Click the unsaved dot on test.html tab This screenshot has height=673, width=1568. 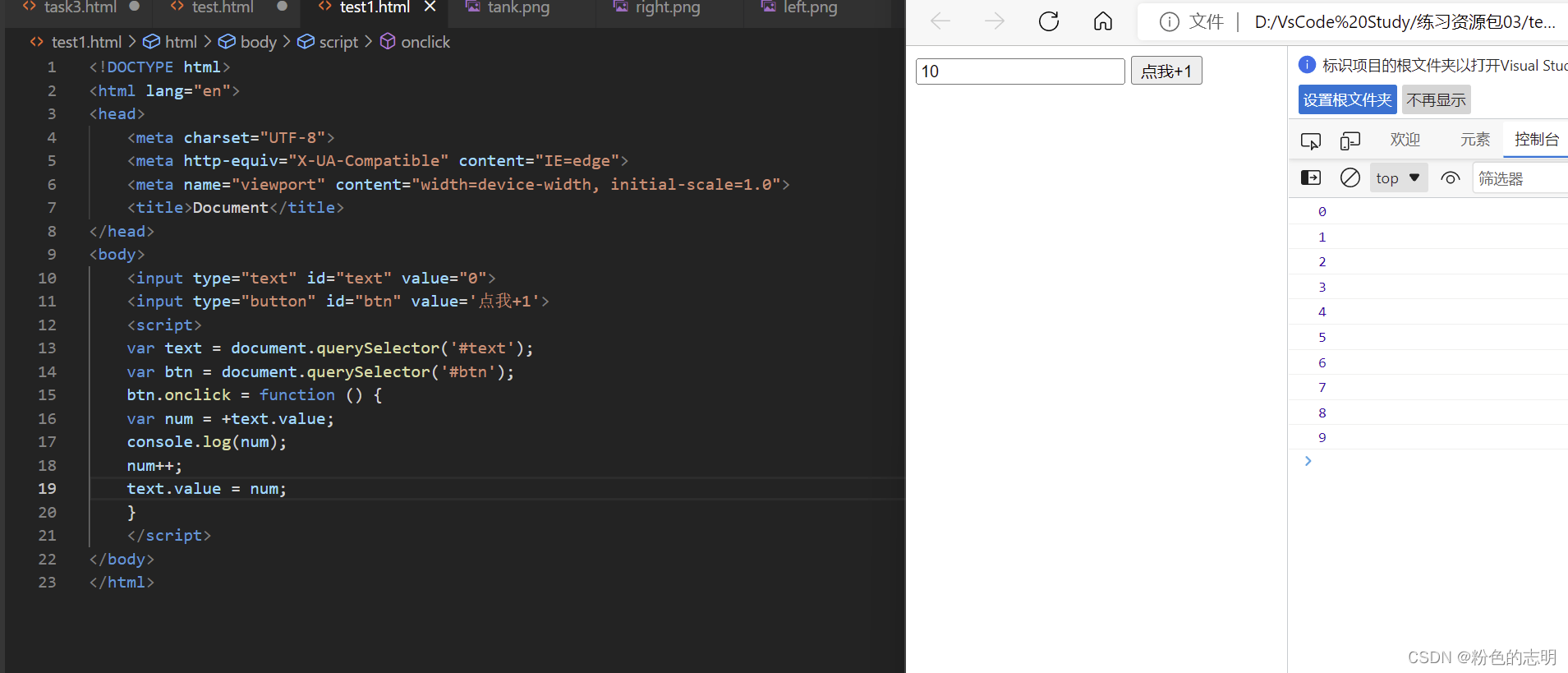(283, 7)
